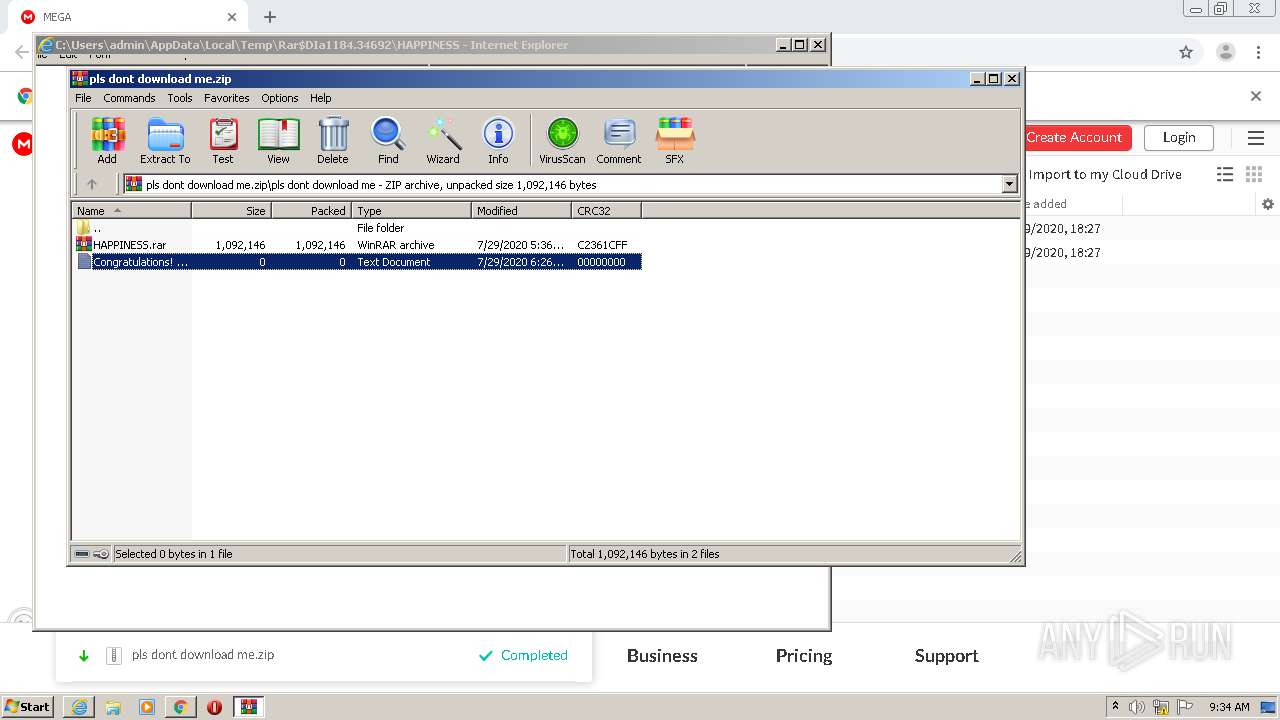
Task: Select the HAPPINESS.rar file row
Action: 357,245
